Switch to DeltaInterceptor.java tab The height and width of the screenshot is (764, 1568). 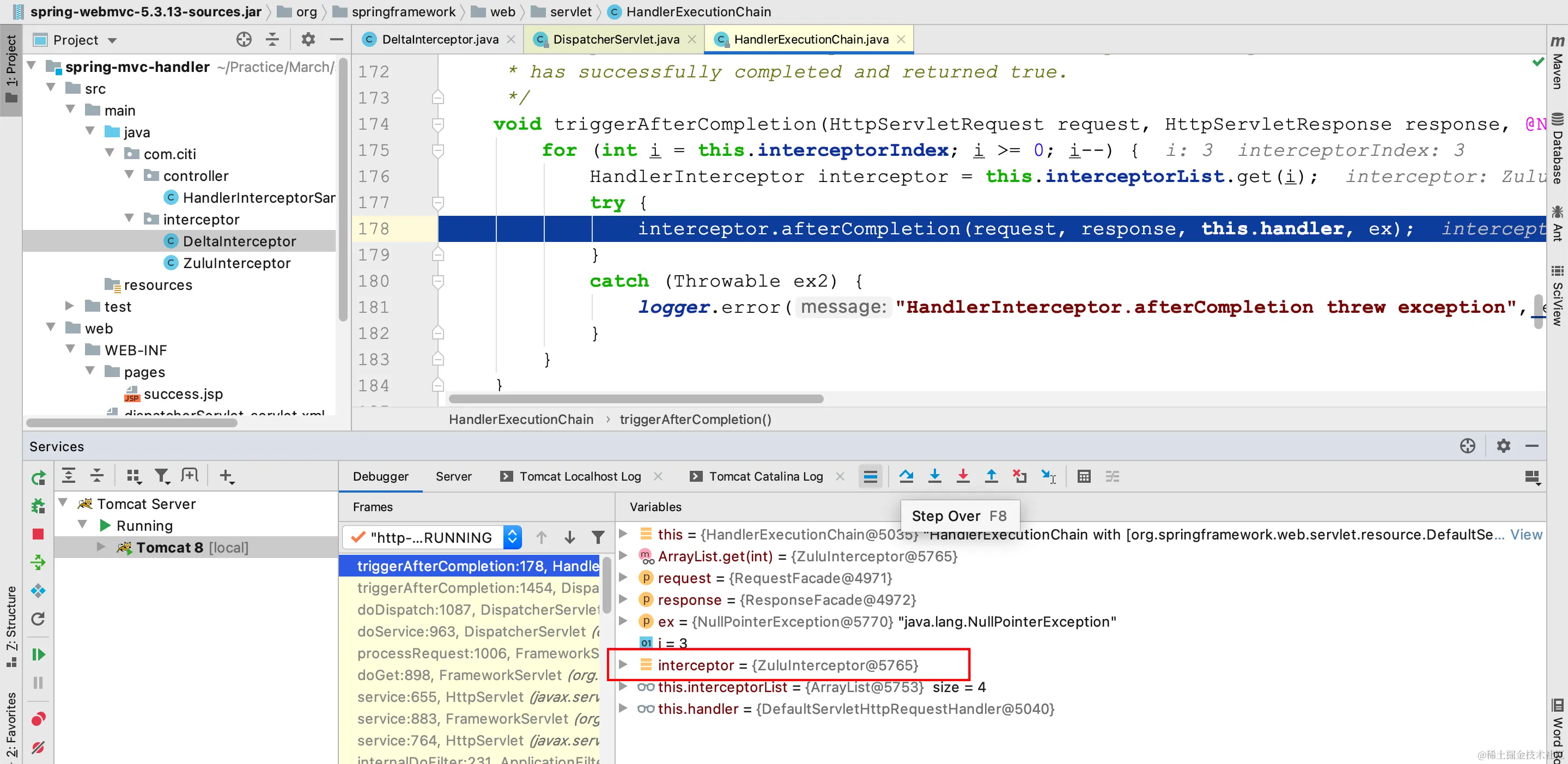440,40
